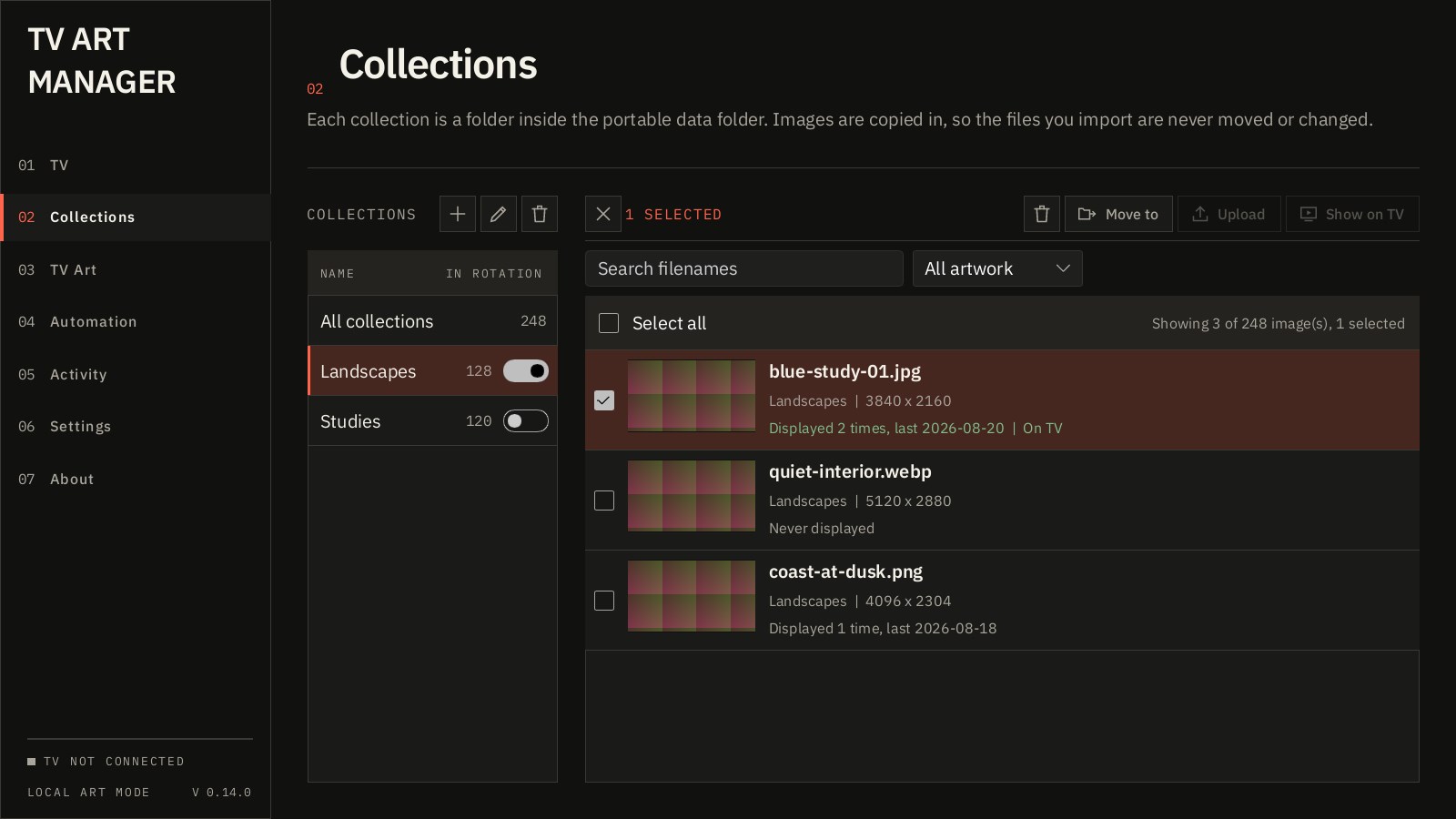
Task: Toggle Landscapes in rotation switch
Action: coord(526,370)
